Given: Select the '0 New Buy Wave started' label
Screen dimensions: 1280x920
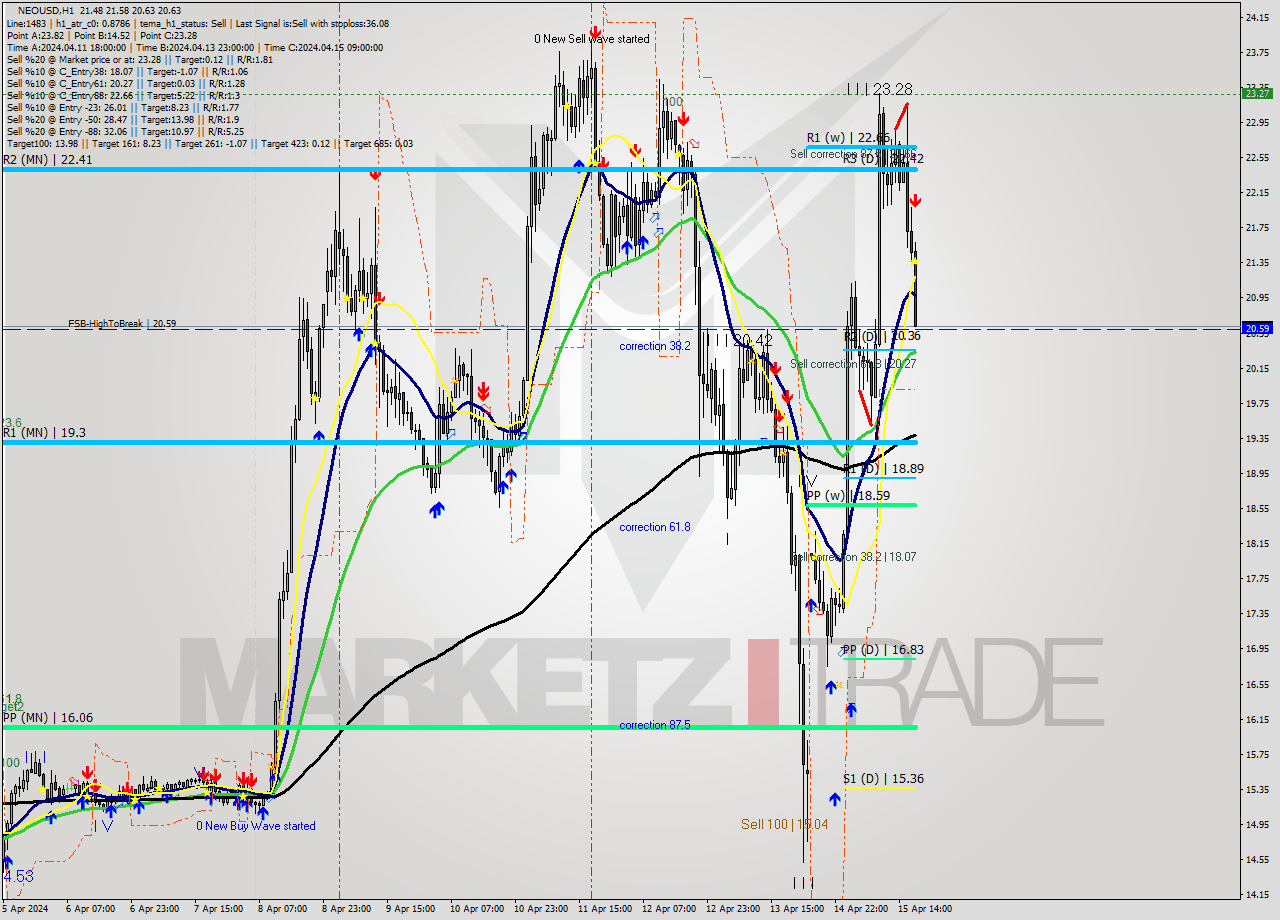Looking at the screenshot, I should click(256, 826).
